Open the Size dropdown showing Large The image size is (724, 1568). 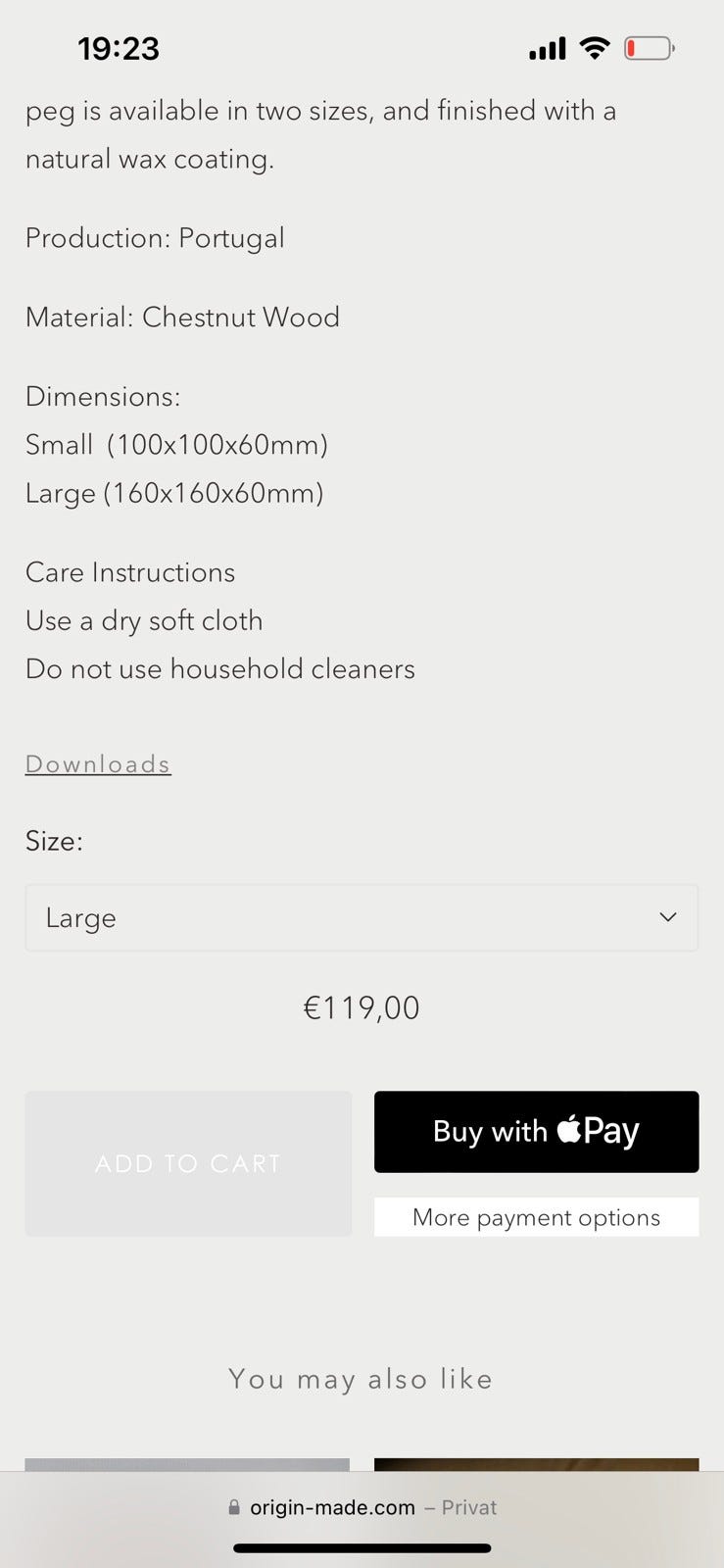click(x=362, y=918)
